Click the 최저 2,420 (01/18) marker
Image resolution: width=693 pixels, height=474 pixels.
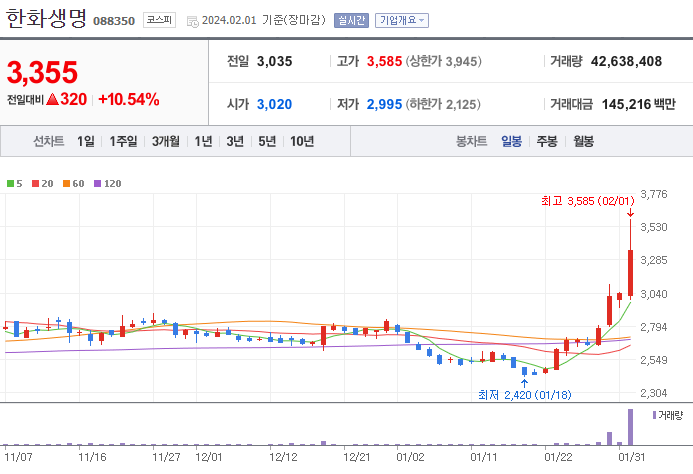pos(525,395)
